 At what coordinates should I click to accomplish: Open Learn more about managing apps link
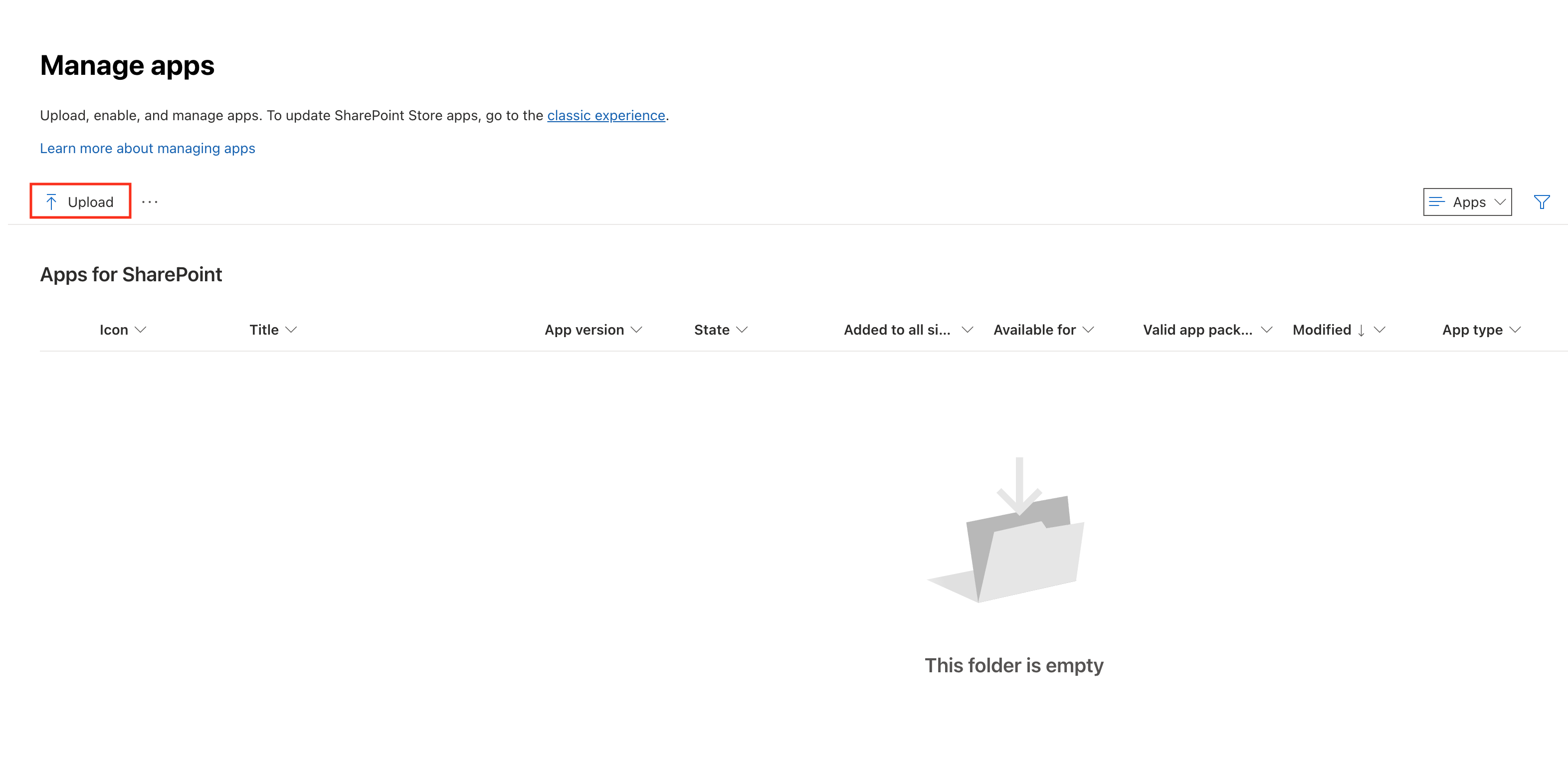(147, 149)
